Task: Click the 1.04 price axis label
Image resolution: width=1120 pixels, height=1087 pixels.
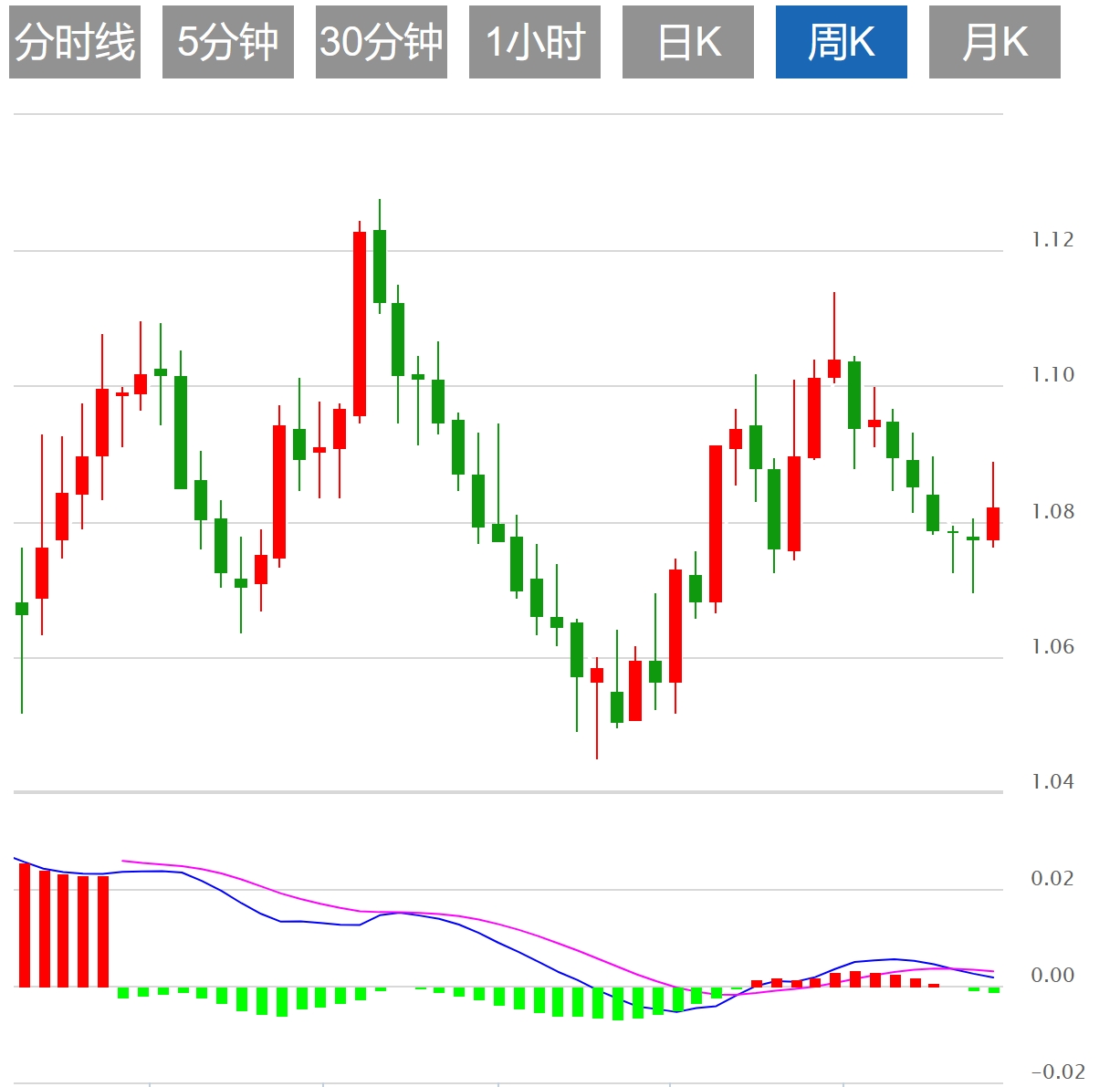Action: tap(1052, 782)
